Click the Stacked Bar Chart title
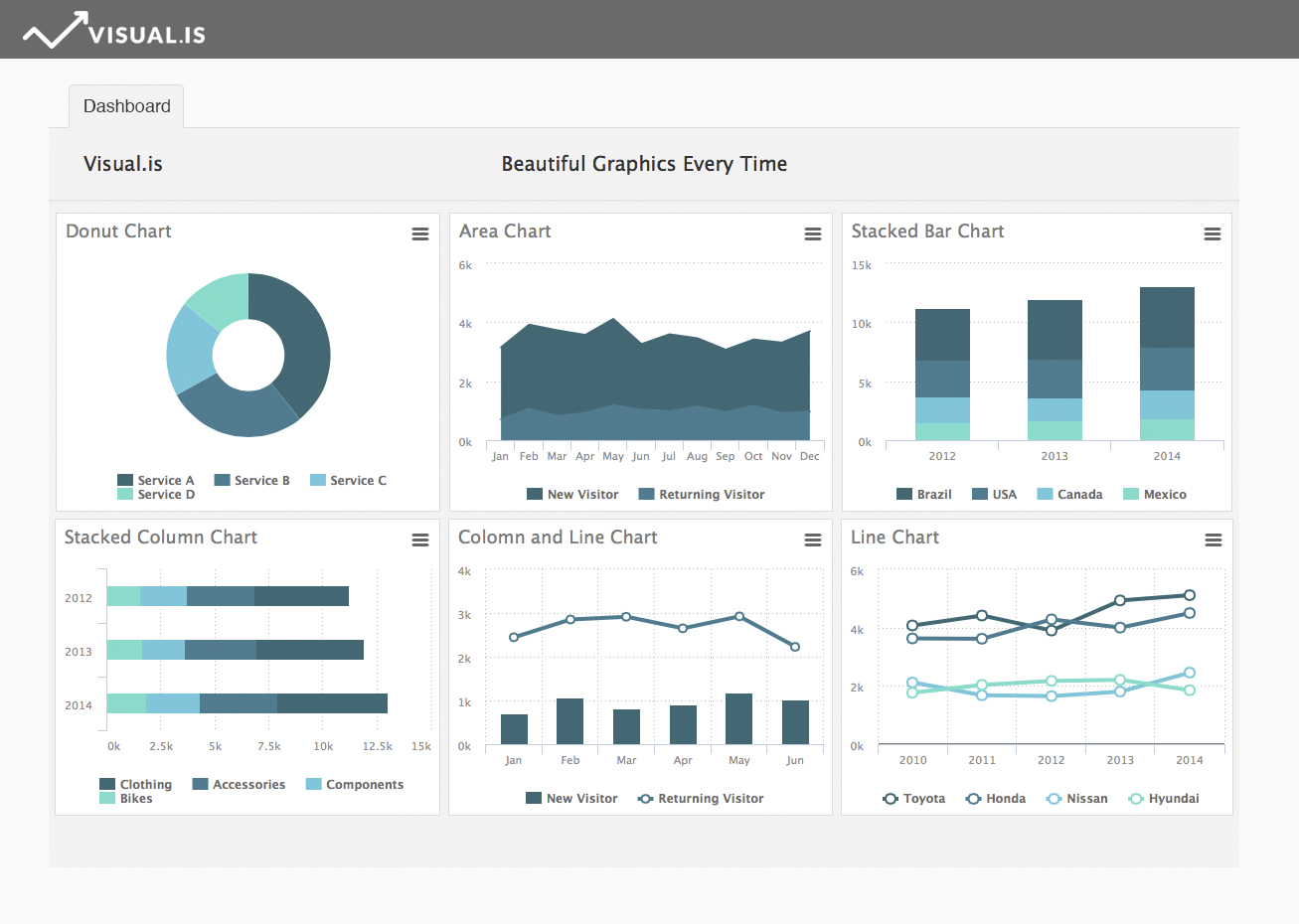1299x924 pixels. point(927,231)
